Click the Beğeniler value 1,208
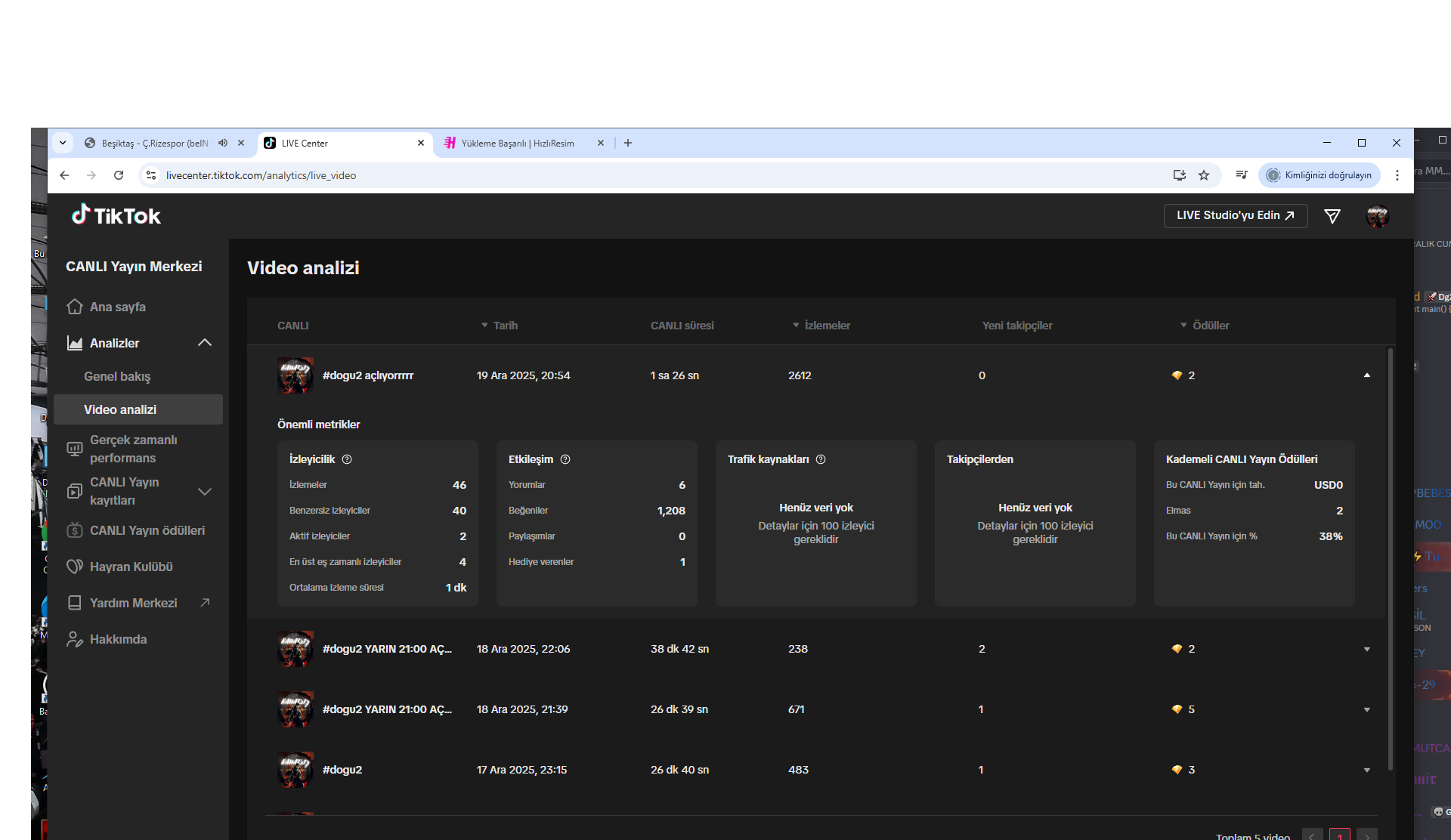This screenshot has height=840, width=1451. (x=671, y=511)
